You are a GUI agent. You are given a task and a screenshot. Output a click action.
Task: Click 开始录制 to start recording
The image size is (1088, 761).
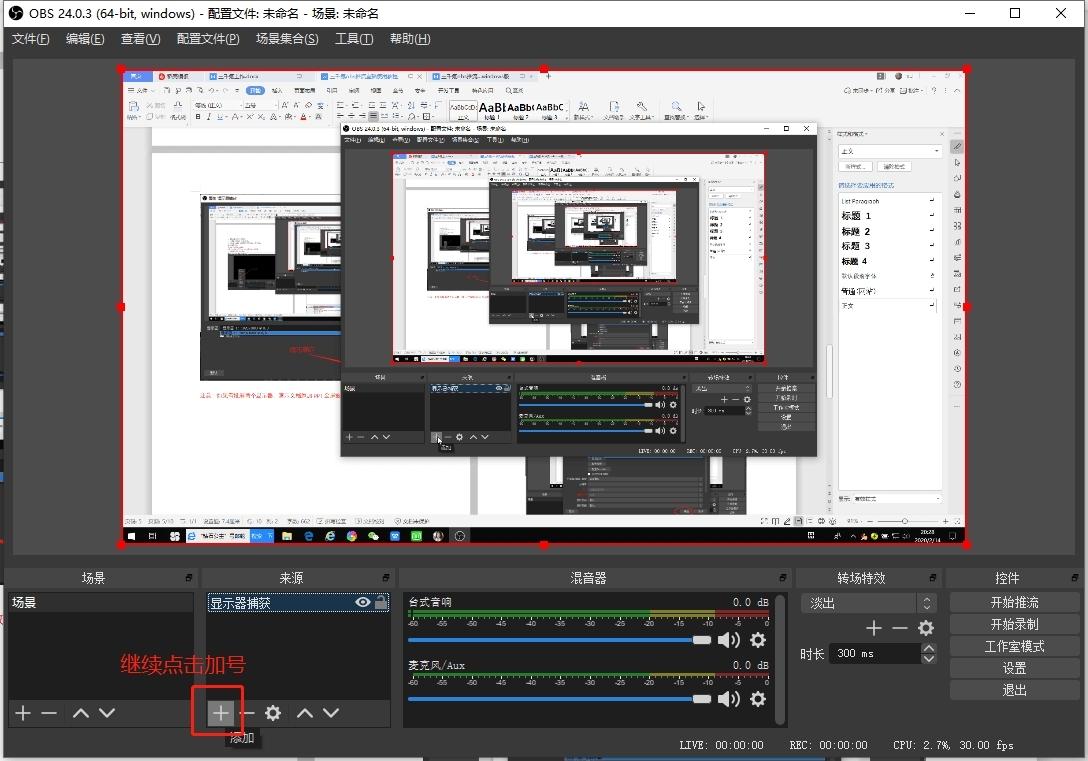tap(1014, 624)
